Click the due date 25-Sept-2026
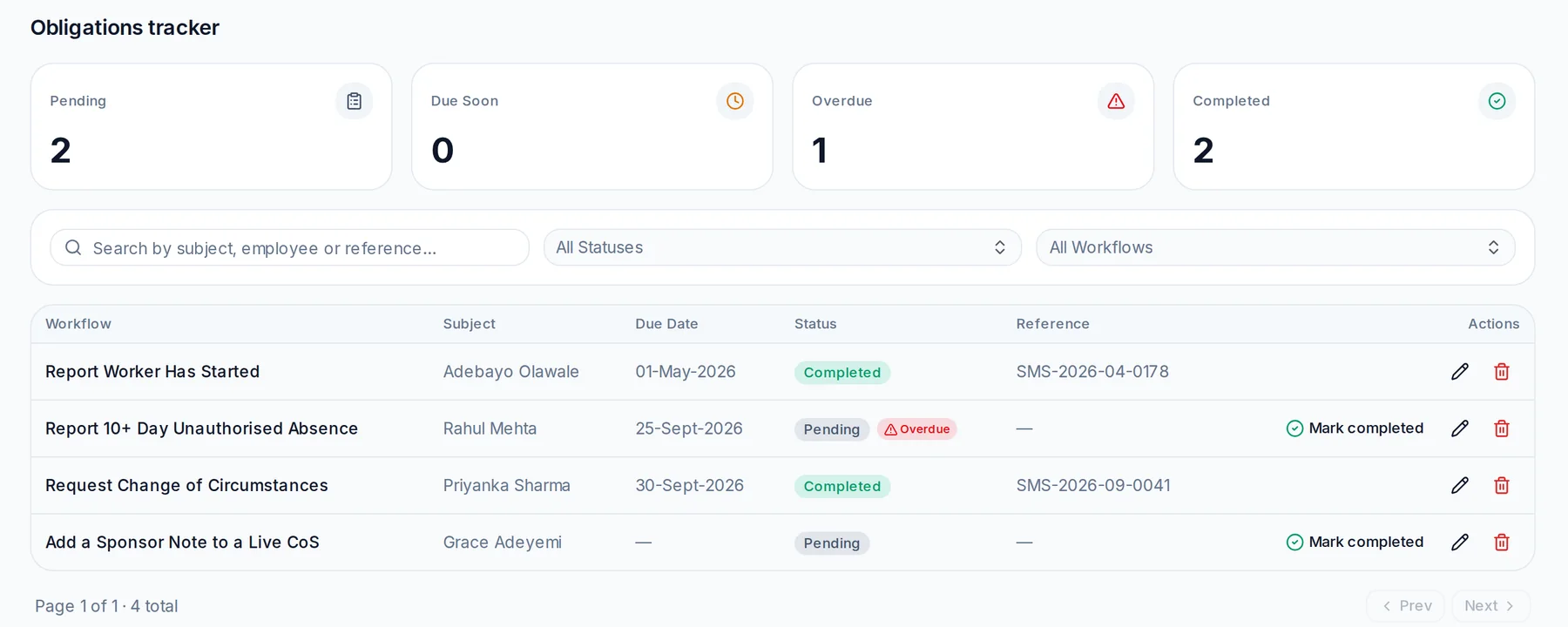 689,428
